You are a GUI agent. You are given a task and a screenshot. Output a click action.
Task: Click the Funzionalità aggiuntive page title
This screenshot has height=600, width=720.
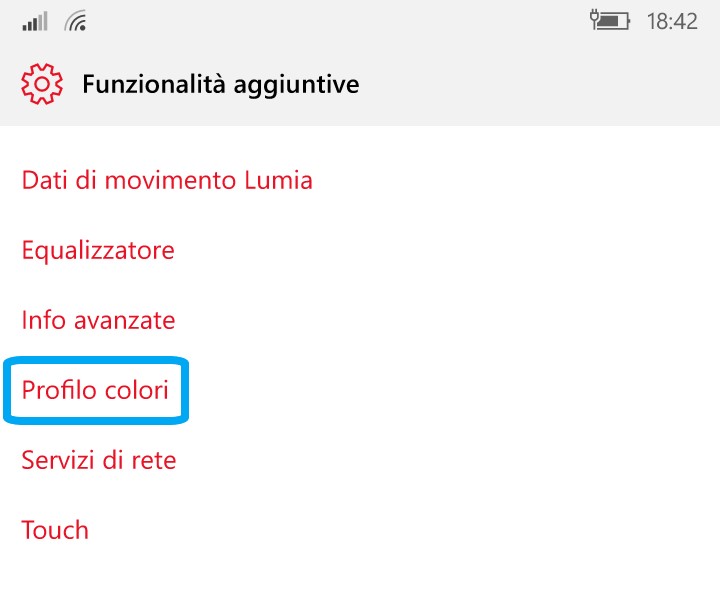[220, 85]
